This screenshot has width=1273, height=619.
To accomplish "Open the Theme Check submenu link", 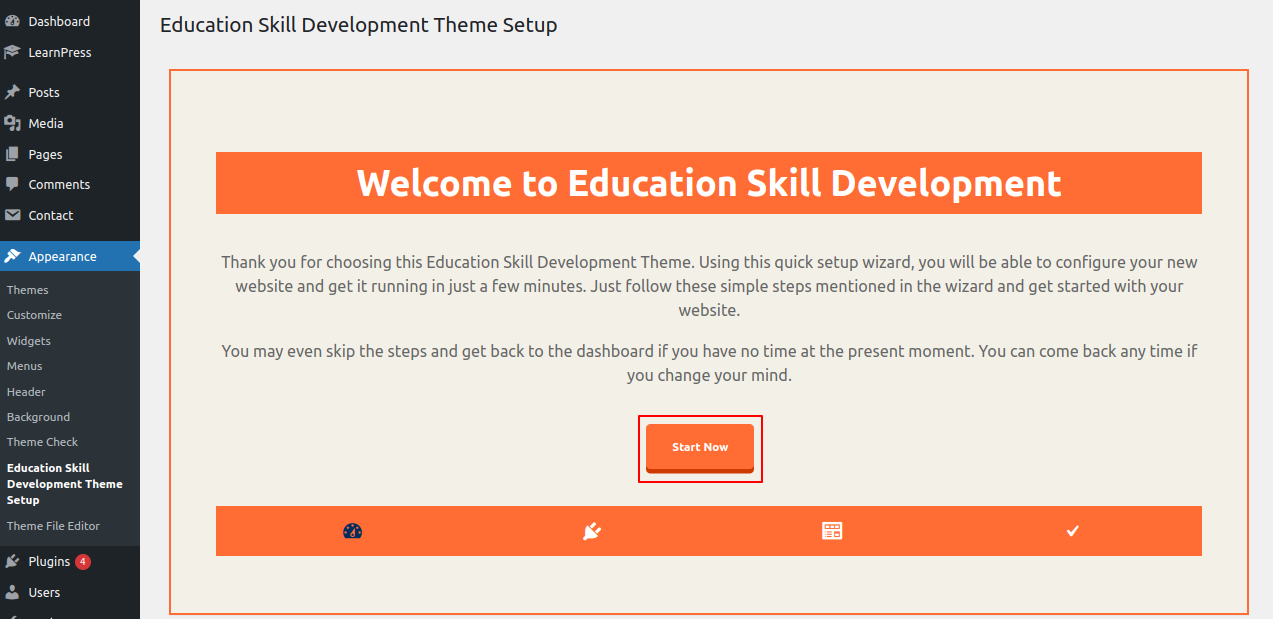I will coord(42,442).
